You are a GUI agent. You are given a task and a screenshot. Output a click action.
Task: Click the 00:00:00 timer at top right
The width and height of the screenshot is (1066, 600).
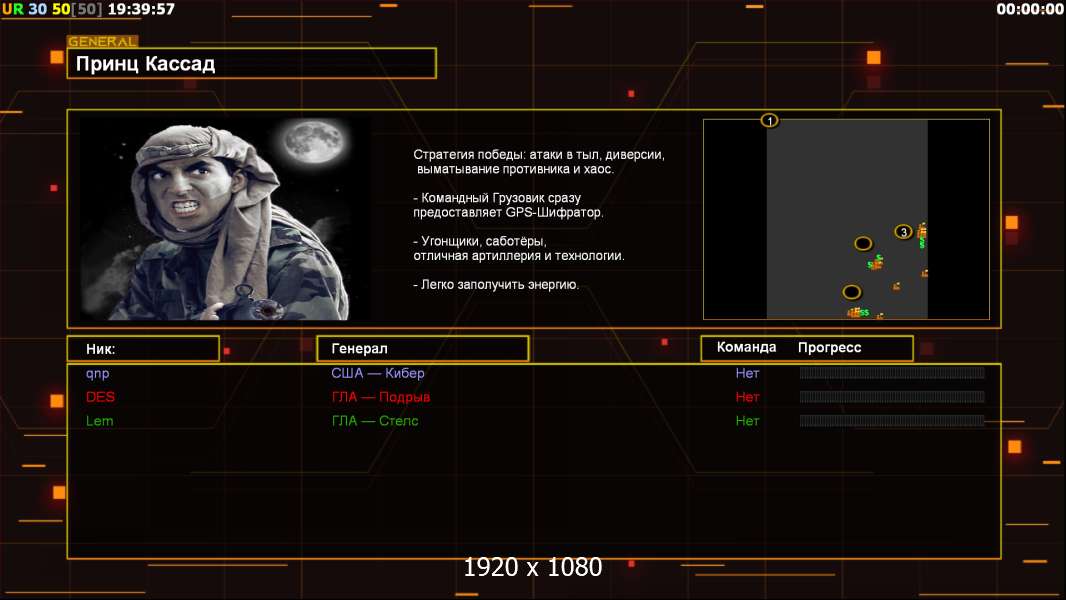1029,9
